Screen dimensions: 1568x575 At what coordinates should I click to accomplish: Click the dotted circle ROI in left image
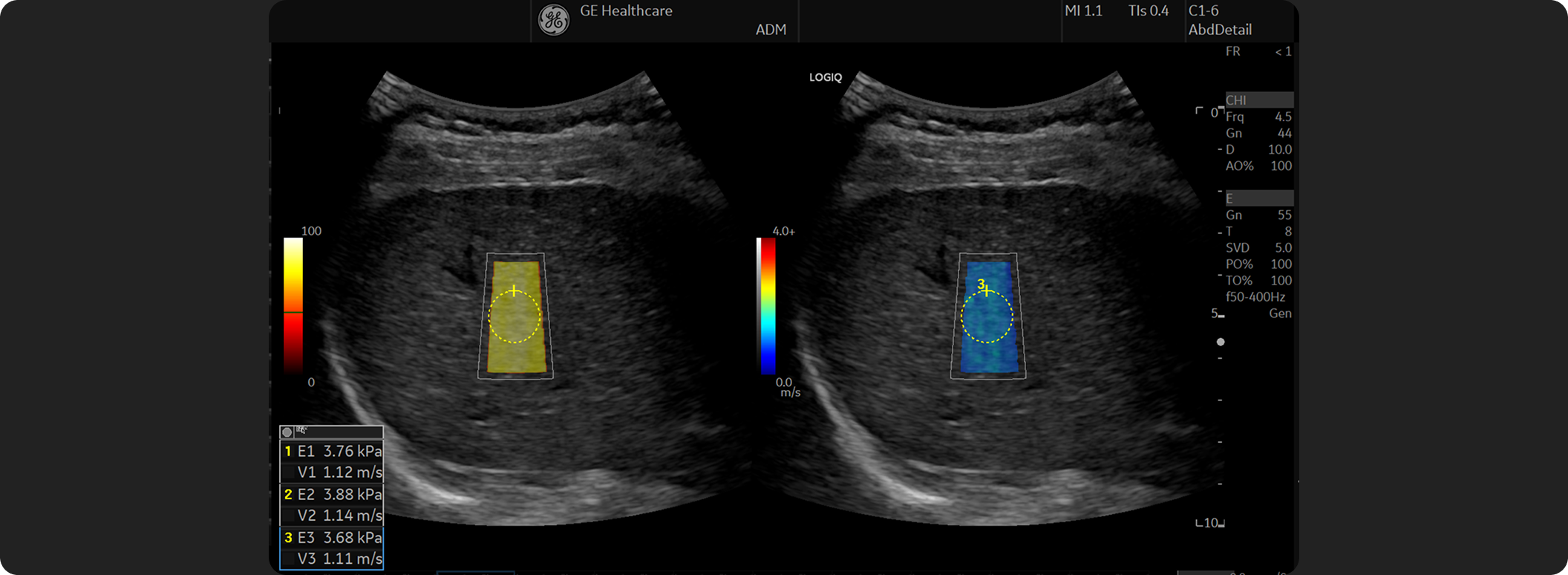514,316
